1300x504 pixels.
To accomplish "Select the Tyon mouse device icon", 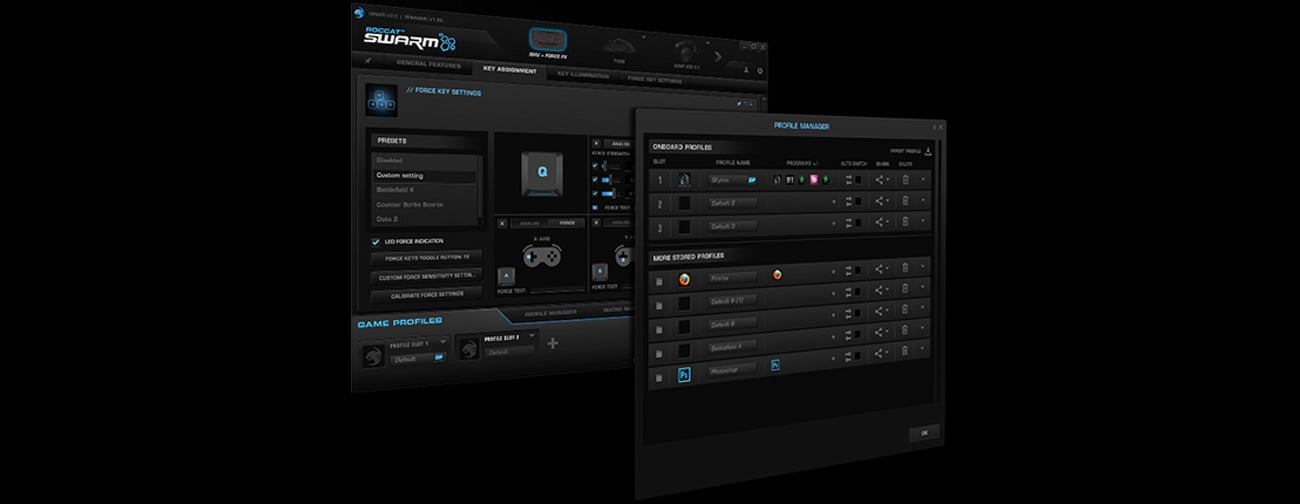I will [619, 47].
